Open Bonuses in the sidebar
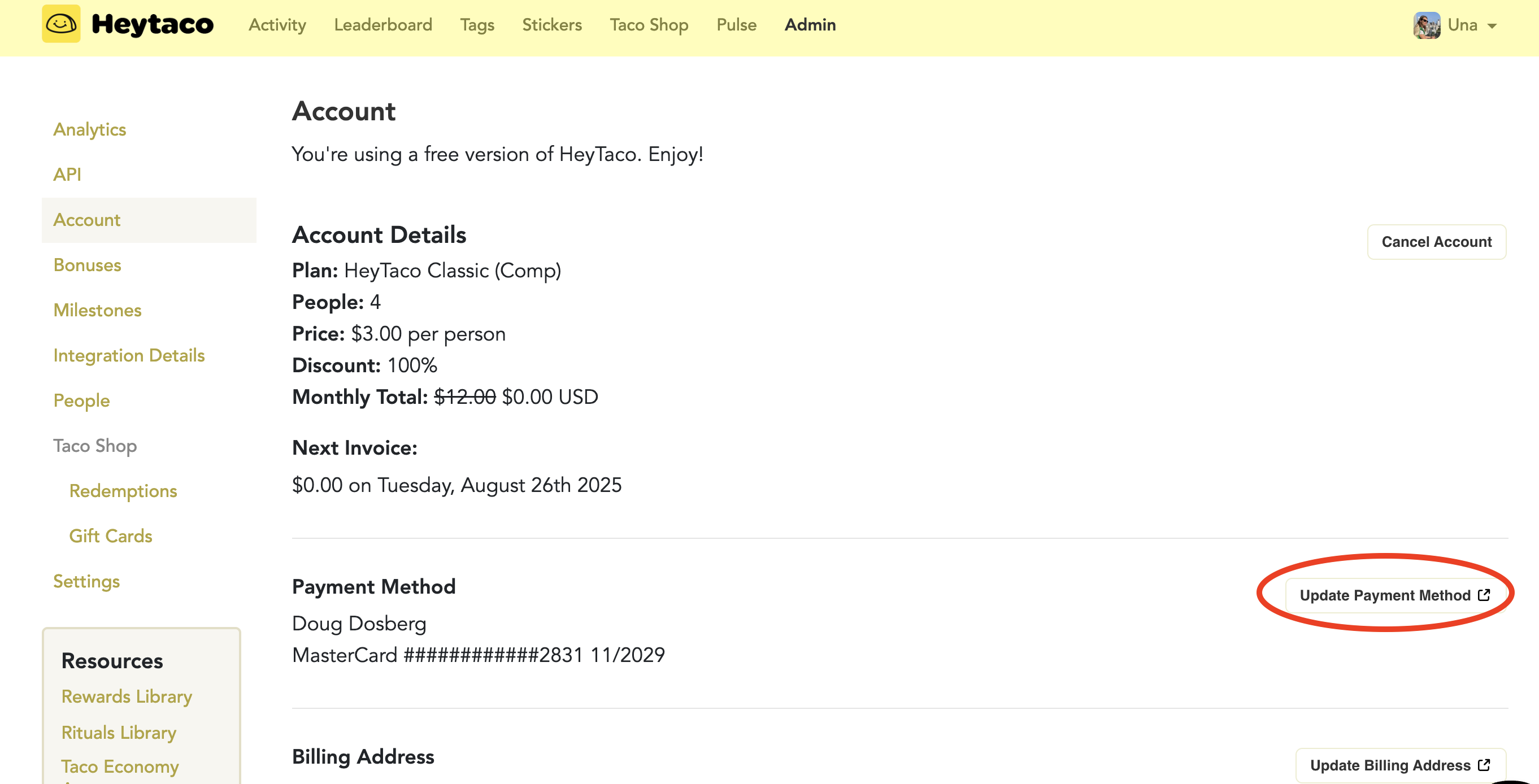The height and width of the screenshot is (784, 1539). click(87, 264)
